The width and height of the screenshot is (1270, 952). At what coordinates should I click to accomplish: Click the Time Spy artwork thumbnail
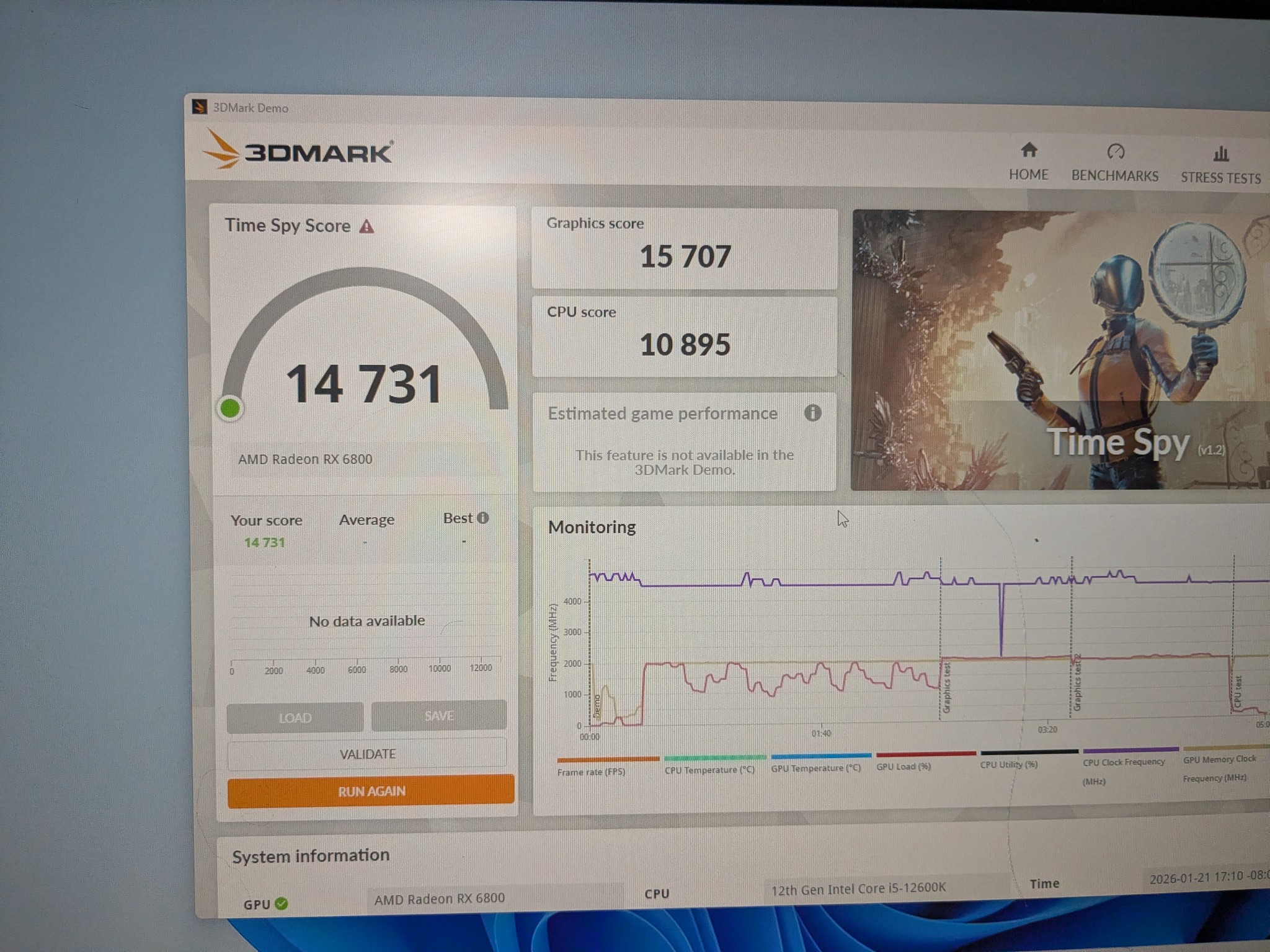(x=1060, y=350)
